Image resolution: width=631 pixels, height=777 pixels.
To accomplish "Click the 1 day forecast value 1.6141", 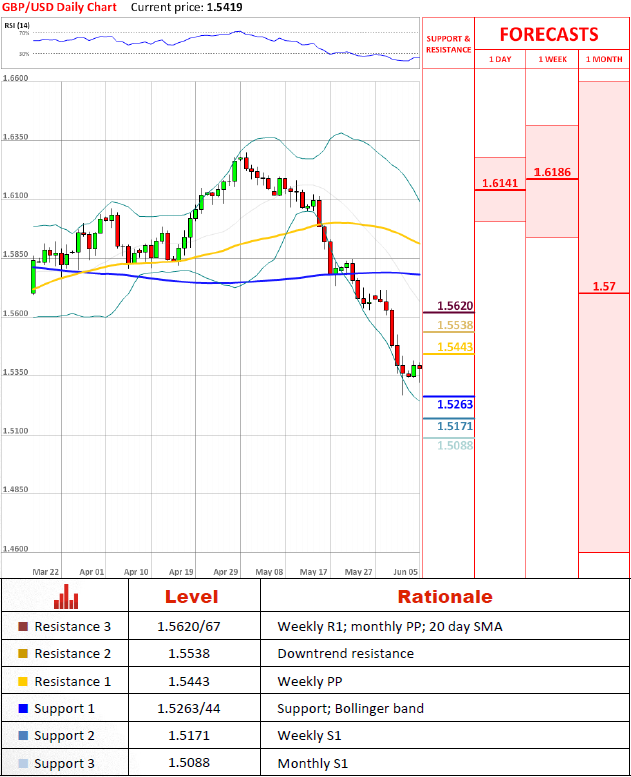I will pos(500,183).
